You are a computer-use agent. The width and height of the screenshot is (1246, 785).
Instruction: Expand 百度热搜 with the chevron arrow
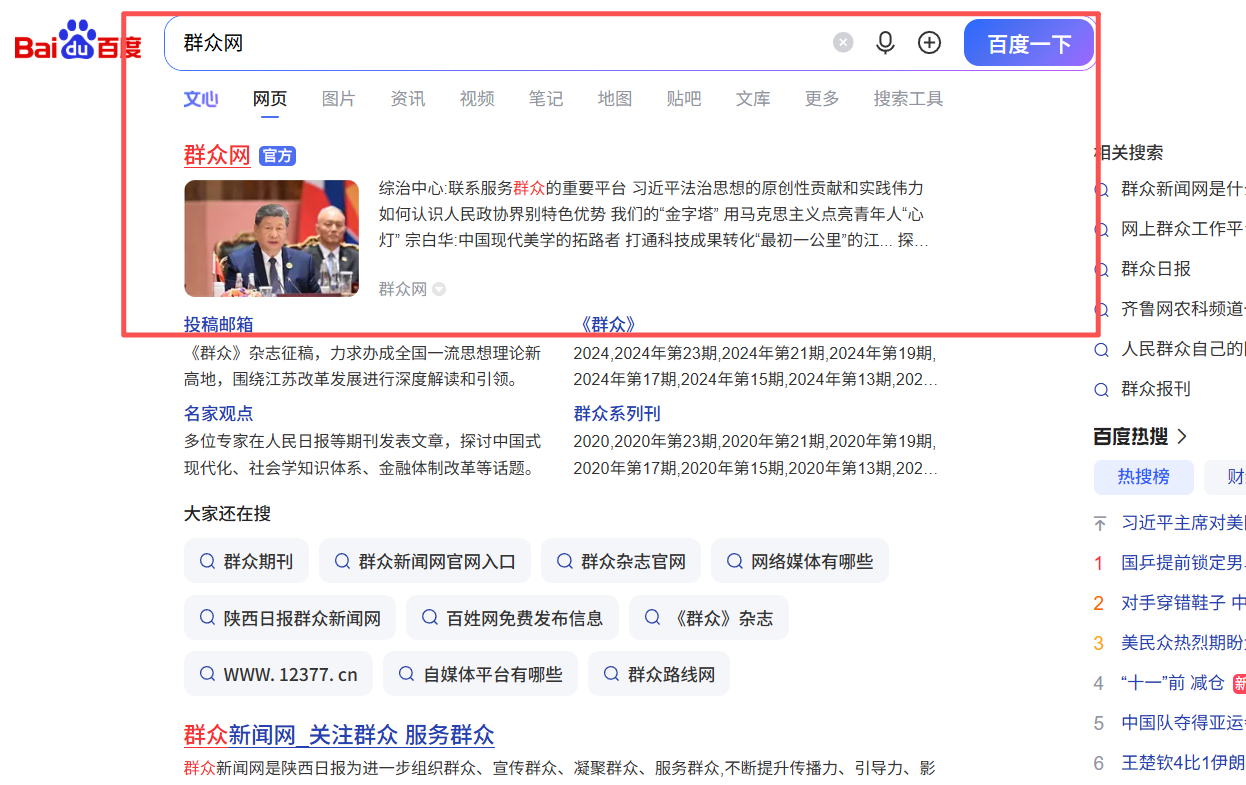pyautogui.click(x=1182, y=437)
